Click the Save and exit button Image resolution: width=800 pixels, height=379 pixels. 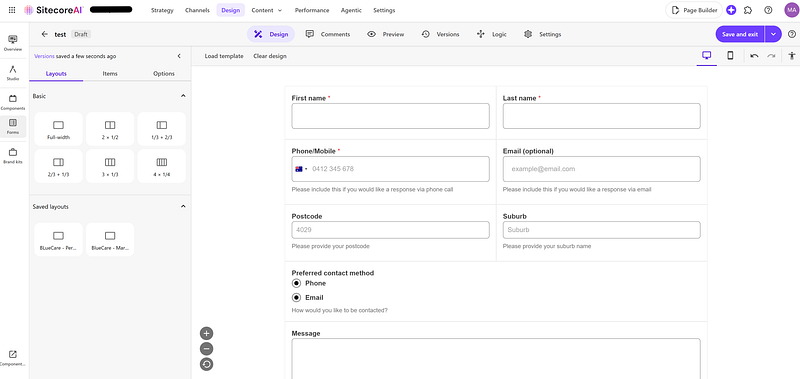click(x=740, y=34)
